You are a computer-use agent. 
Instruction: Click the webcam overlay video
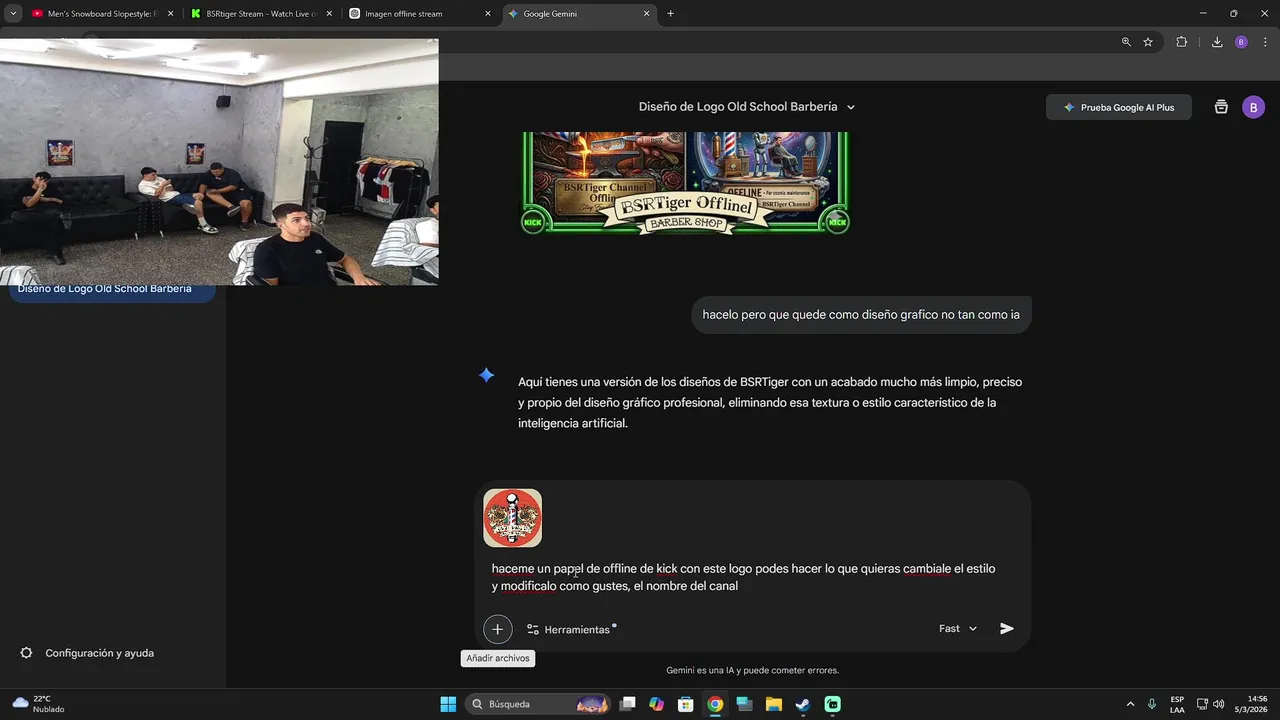pyautogui.click(x=219, y=162)
